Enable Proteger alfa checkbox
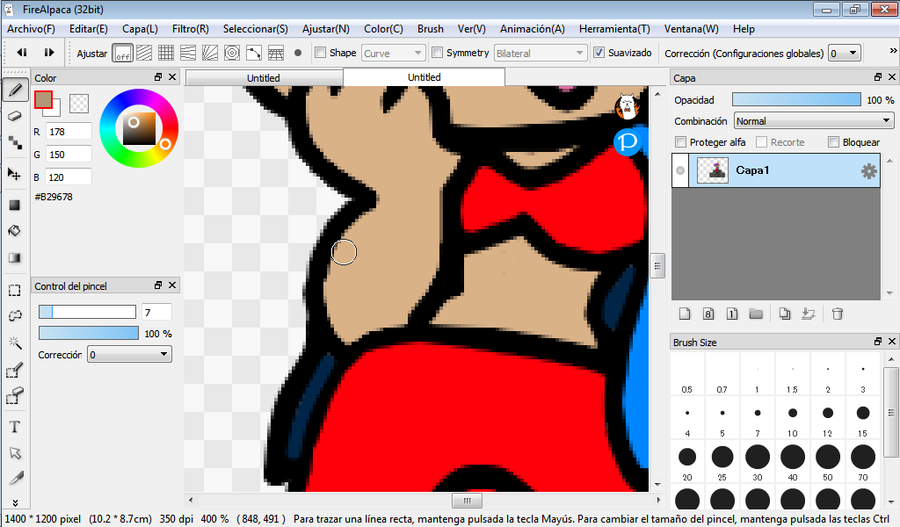 click(x=681, y=142)
